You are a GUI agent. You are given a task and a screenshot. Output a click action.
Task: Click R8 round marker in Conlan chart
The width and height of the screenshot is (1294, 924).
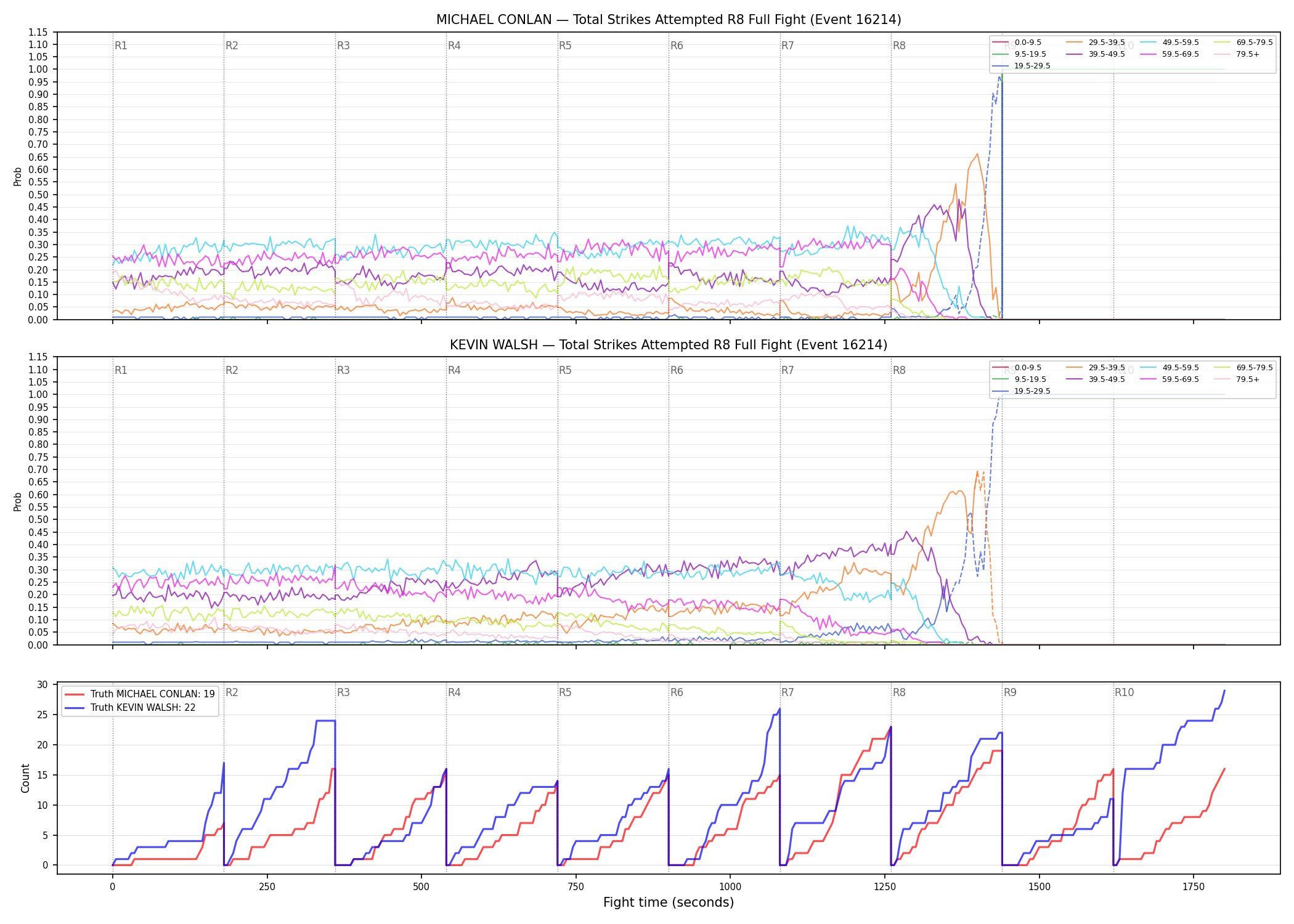[x=899, y=46]
